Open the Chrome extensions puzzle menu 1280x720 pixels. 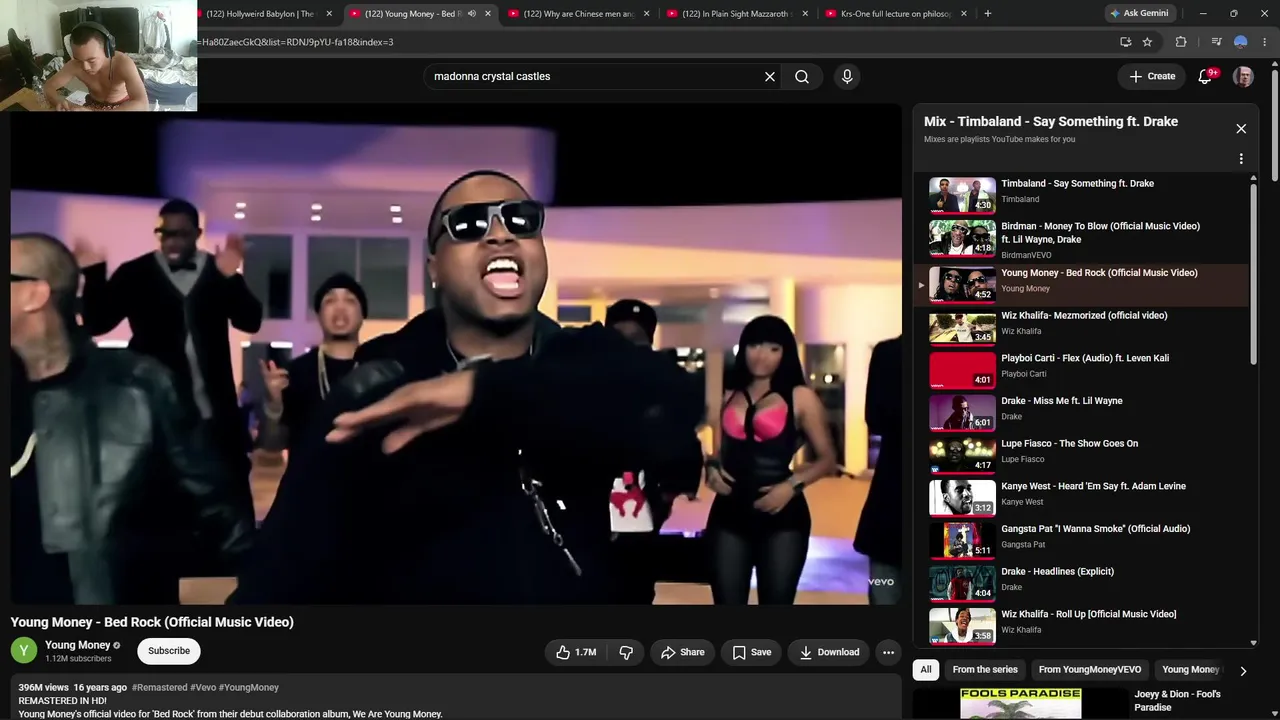click(x=1181, y=42)
